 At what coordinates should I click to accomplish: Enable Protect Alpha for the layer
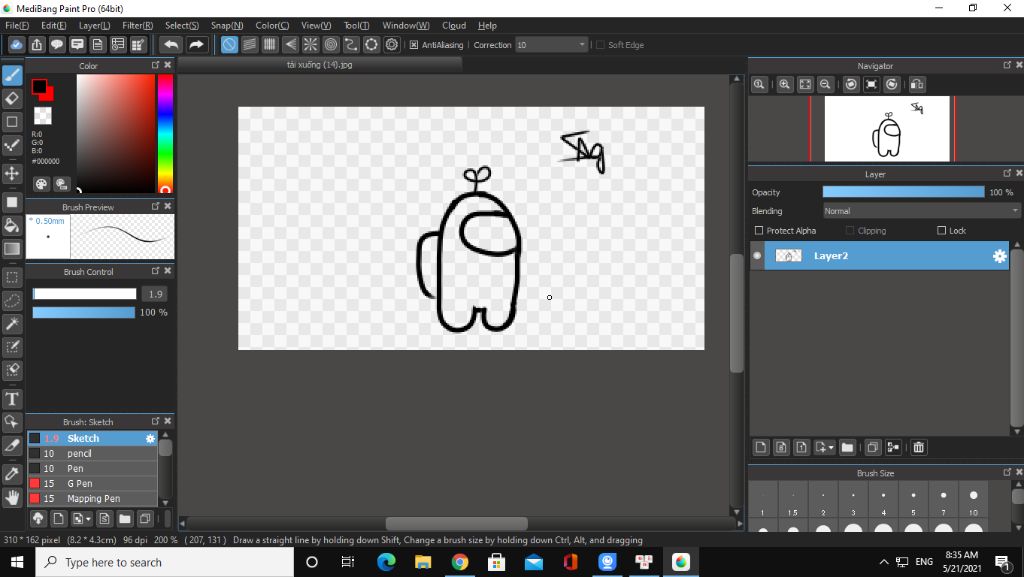(x=759, y=230)
